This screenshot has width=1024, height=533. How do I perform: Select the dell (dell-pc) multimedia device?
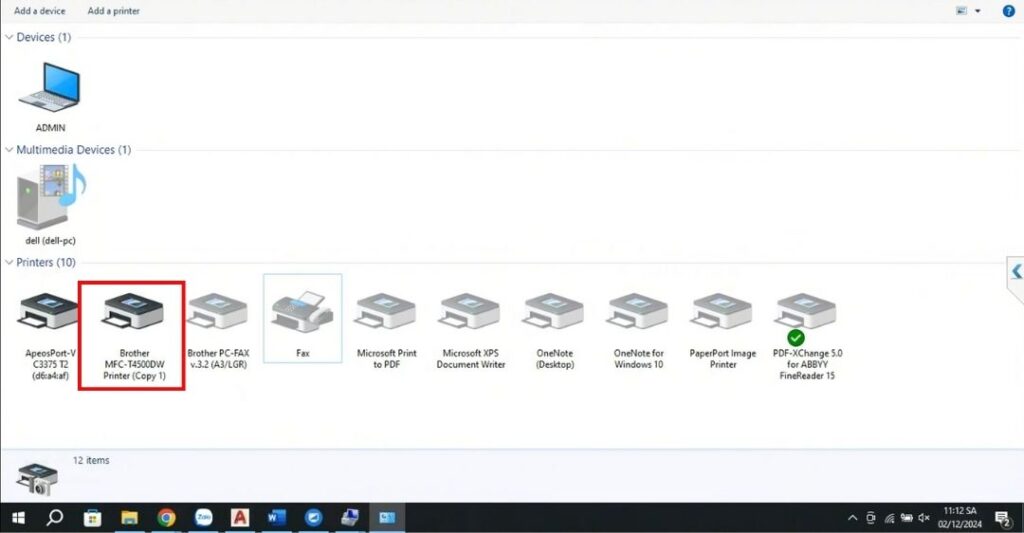pos(50,200)
